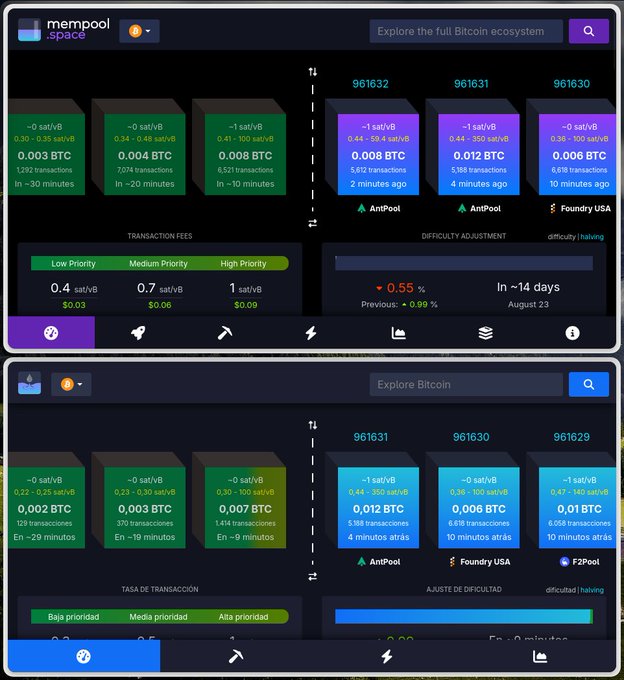
Task: Open block 961630 height link in bottom window
Action: (471, 437)
